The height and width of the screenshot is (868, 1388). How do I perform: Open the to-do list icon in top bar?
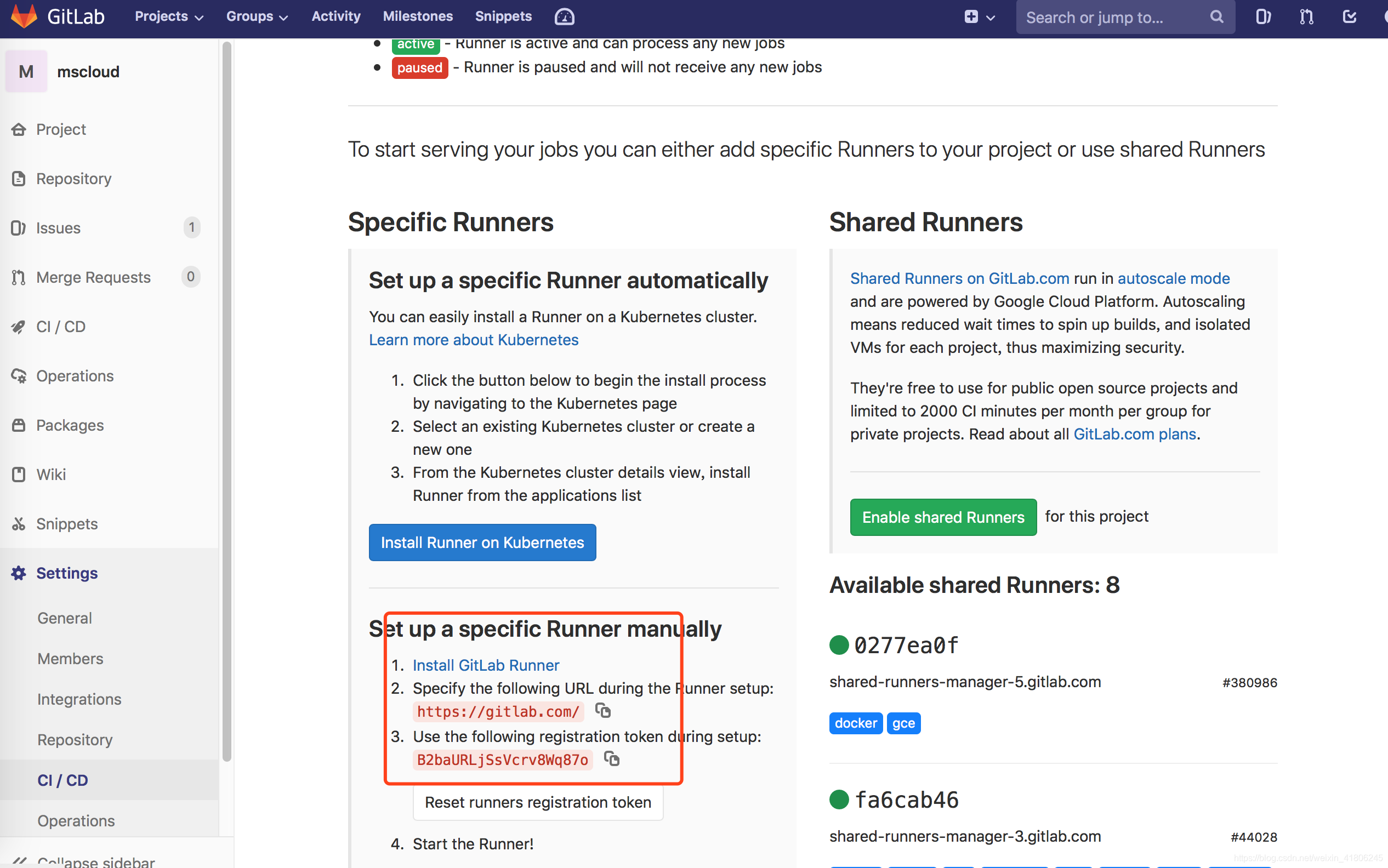[x=1350, y=16]
